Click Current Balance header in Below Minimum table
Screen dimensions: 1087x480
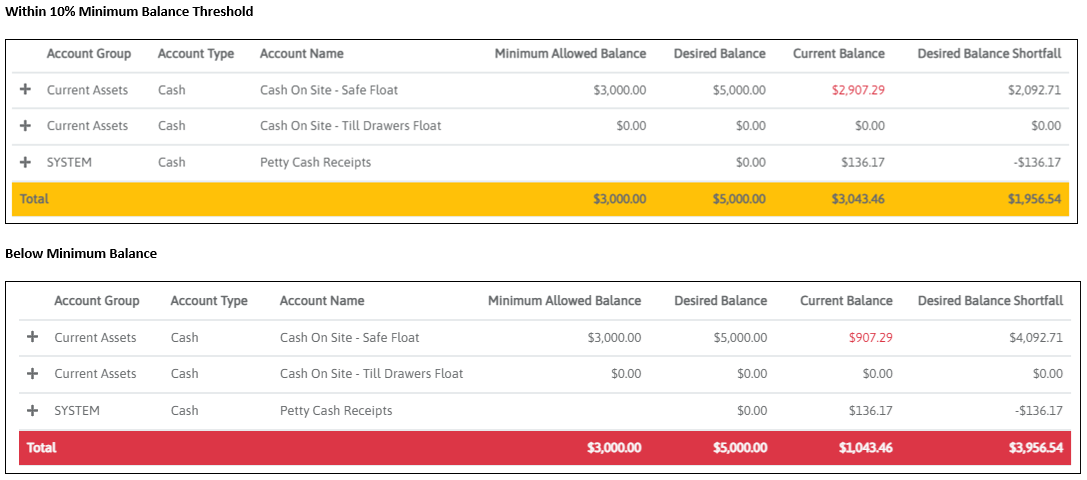coord(846,301)
